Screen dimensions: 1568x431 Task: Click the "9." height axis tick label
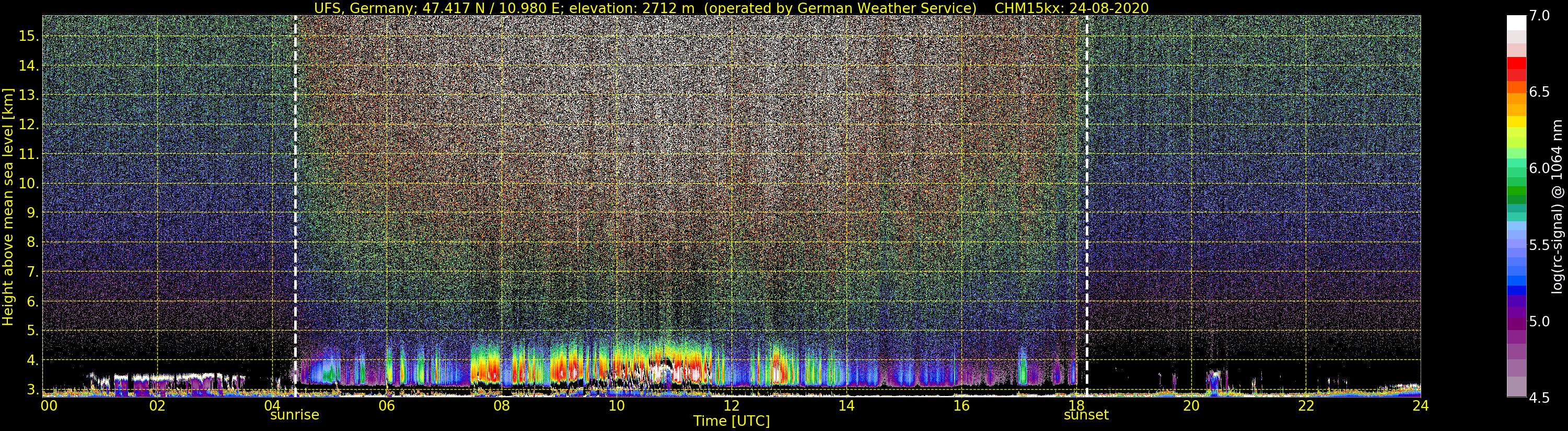pyautogui.click(x=32, y=213)
